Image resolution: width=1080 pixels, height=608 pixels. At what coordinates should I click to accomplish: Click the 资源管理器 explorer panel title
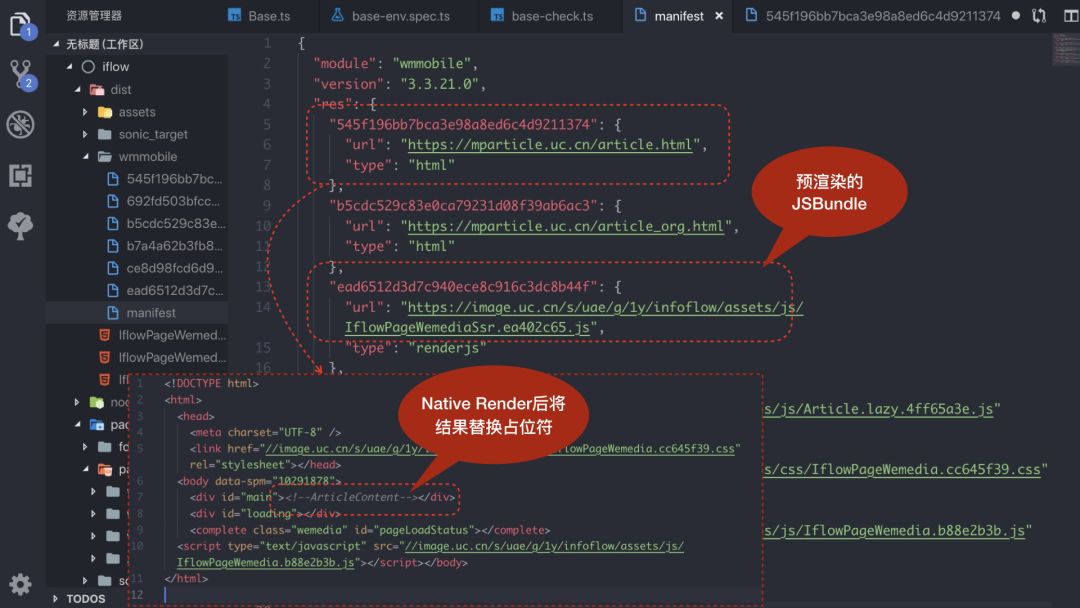point(94,15)
